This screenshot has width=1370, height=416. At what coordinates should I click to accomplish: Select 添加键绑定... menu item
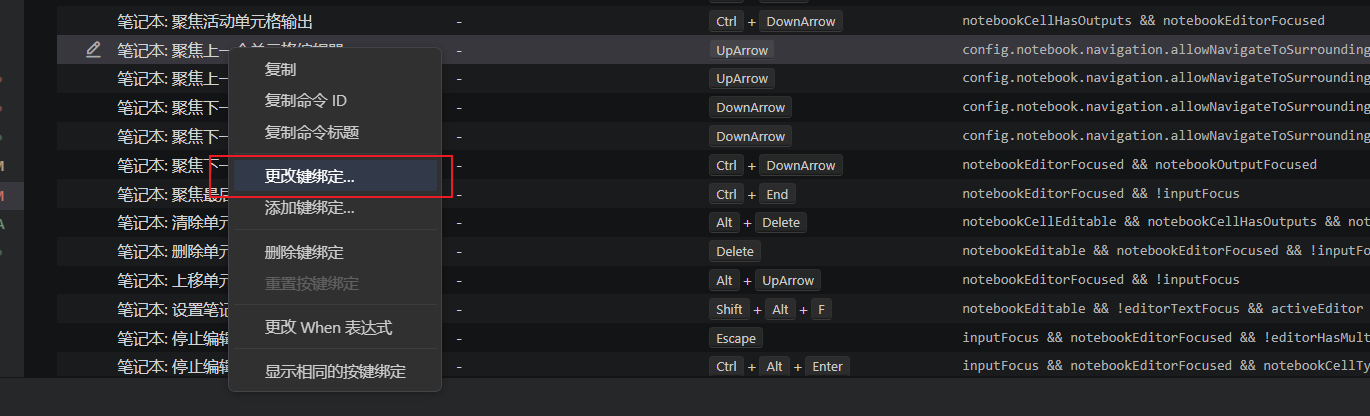(x=309, y=208)
